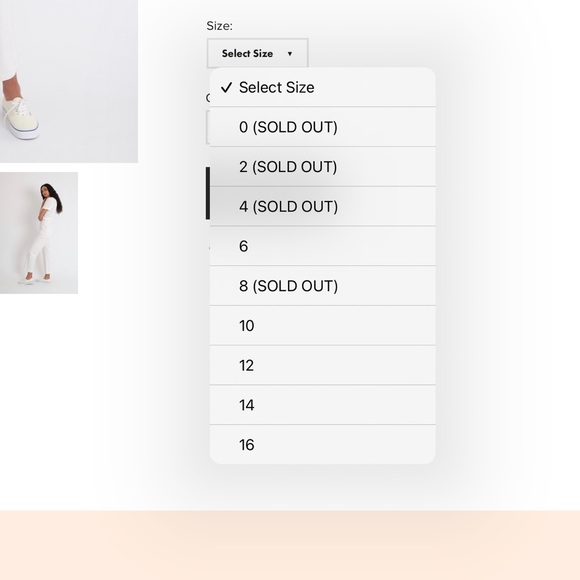
Task: Open the shoe close-up product image
Action: point(69,81)
